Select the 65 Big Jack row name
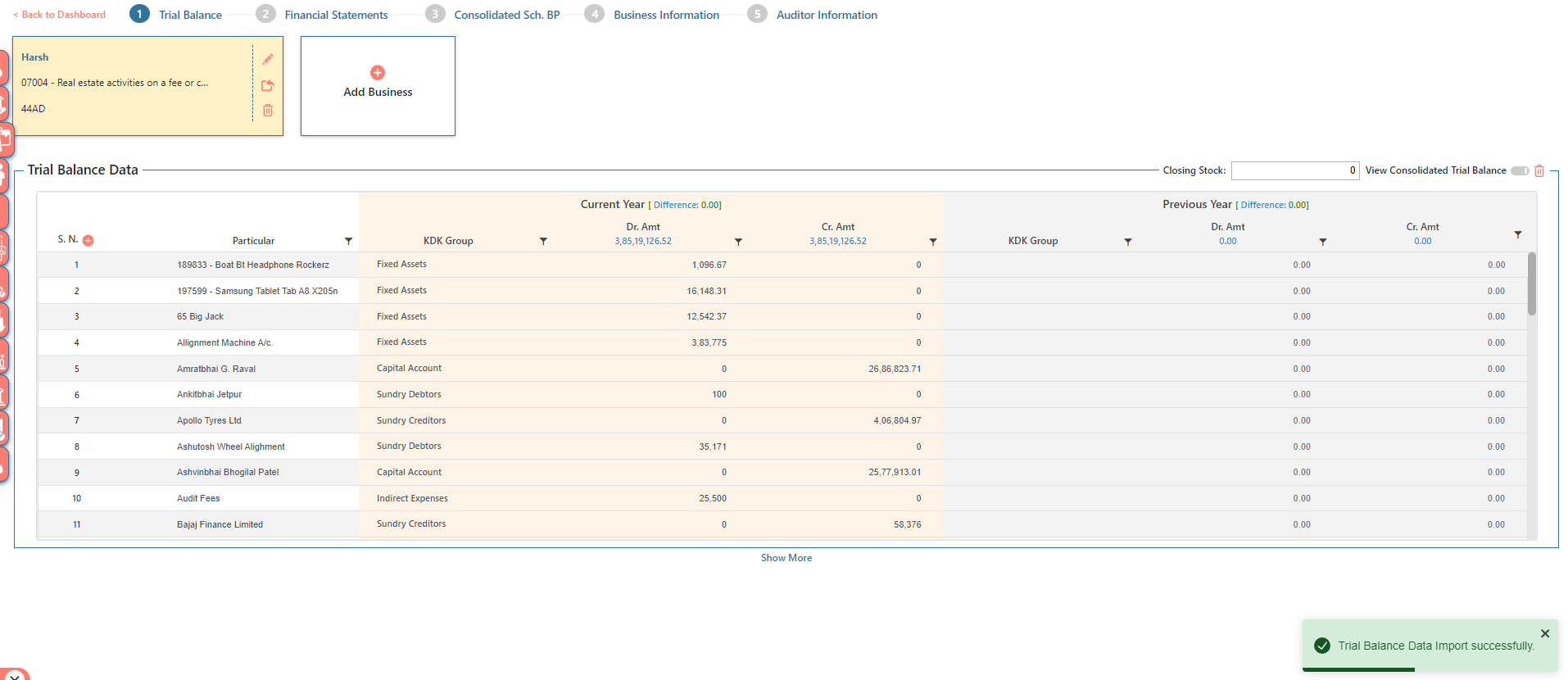The width and height of the screenshot is (1568, 680). tap(200, 316)
